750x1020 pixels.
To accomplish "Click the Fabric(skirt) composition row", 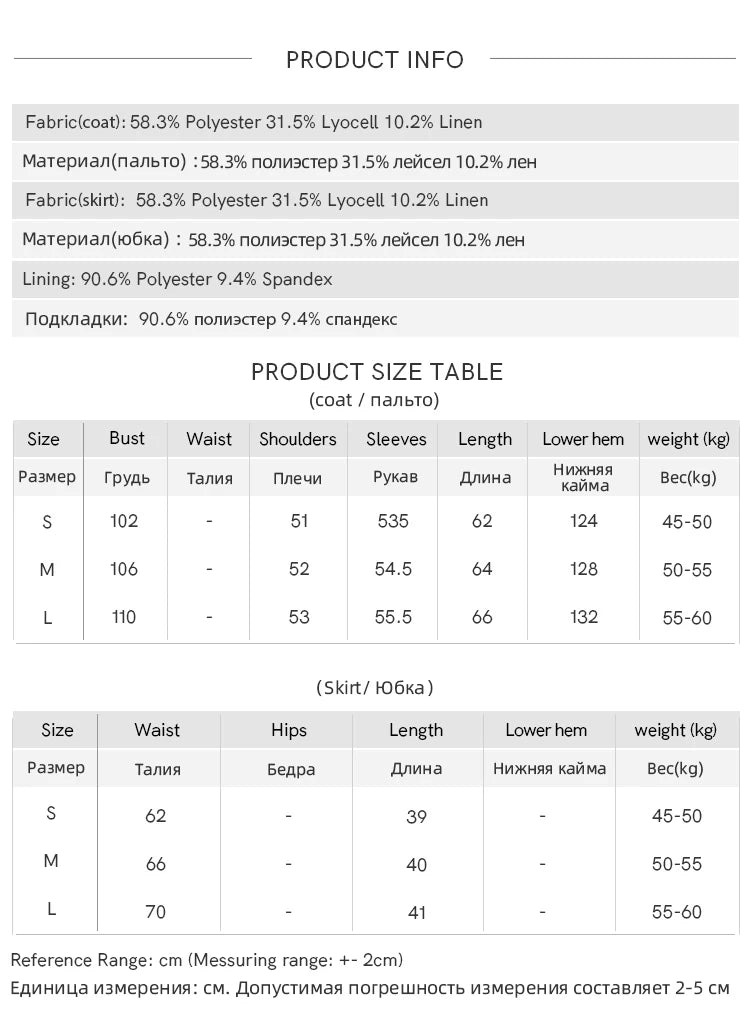I will pos(375,200).
